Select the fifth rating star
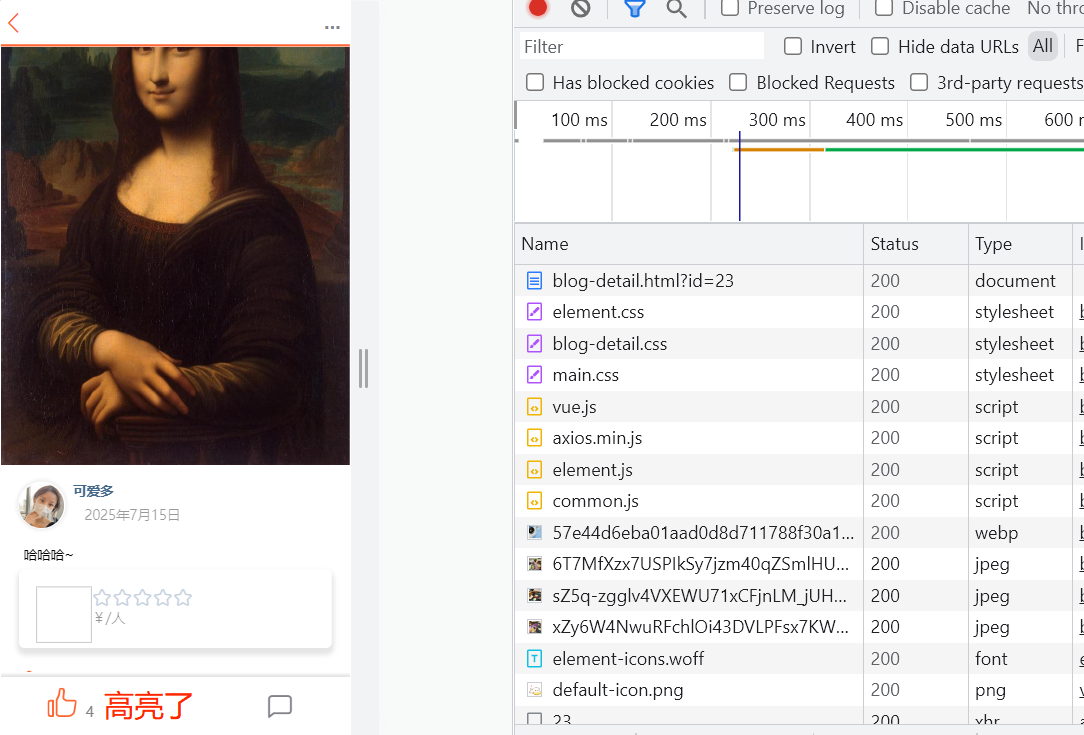1084x735 pixels. [183, 597]
